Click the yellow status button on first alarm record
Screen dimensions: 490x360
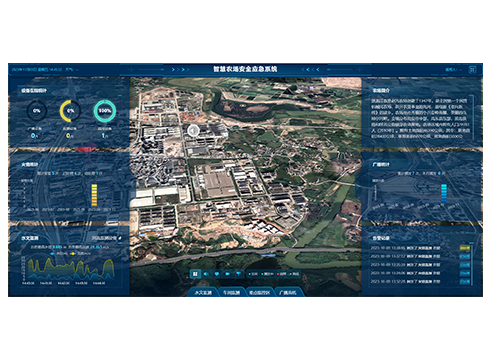[x=465, y=248]
